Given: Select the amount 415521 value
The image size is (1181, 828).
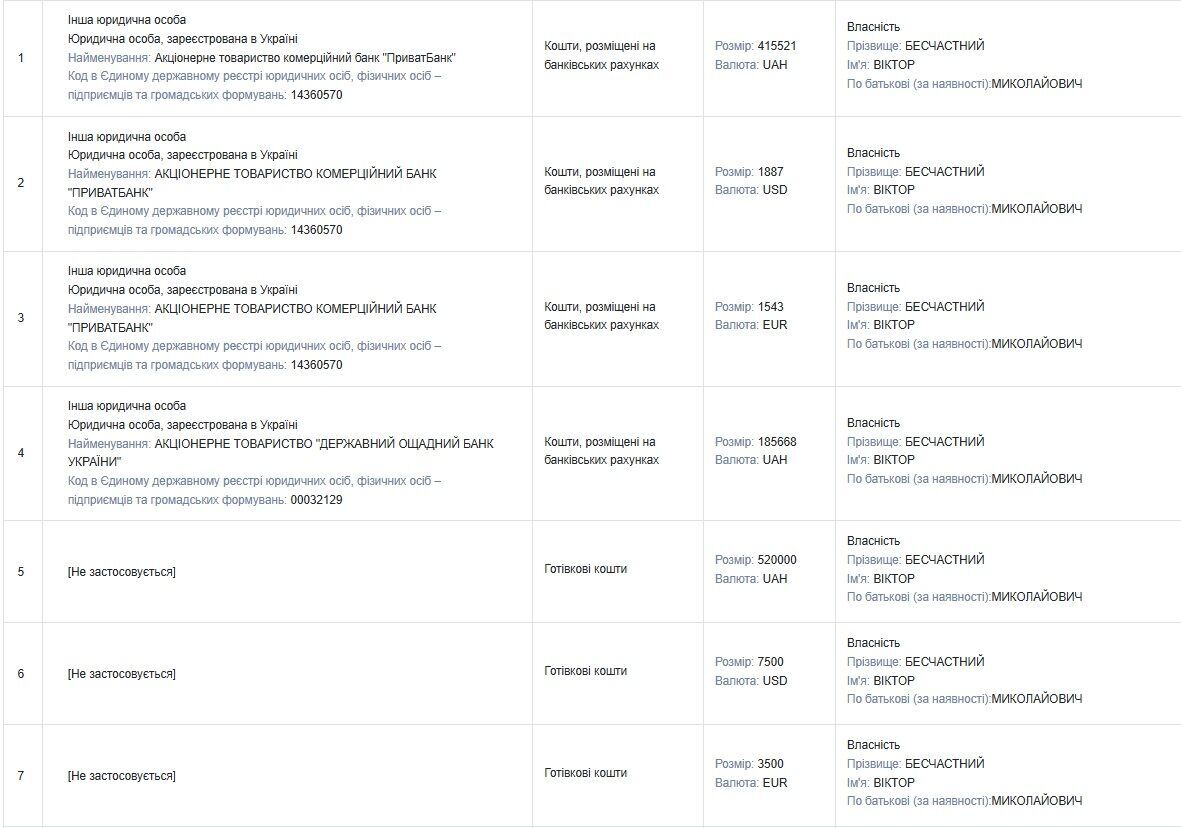Looking at the screenshot, I should [x=777, y=46].
